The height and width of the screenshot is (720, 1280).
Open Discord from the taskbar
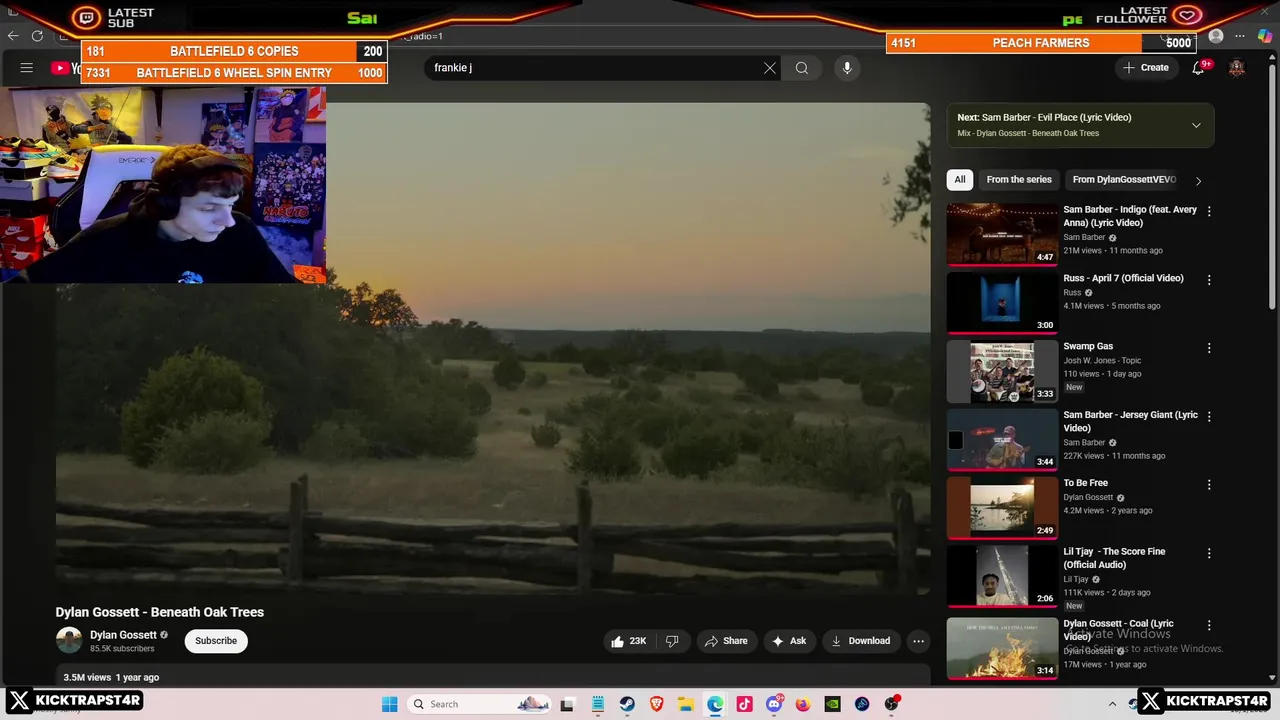pyautogui.click(x=774, y=704)
